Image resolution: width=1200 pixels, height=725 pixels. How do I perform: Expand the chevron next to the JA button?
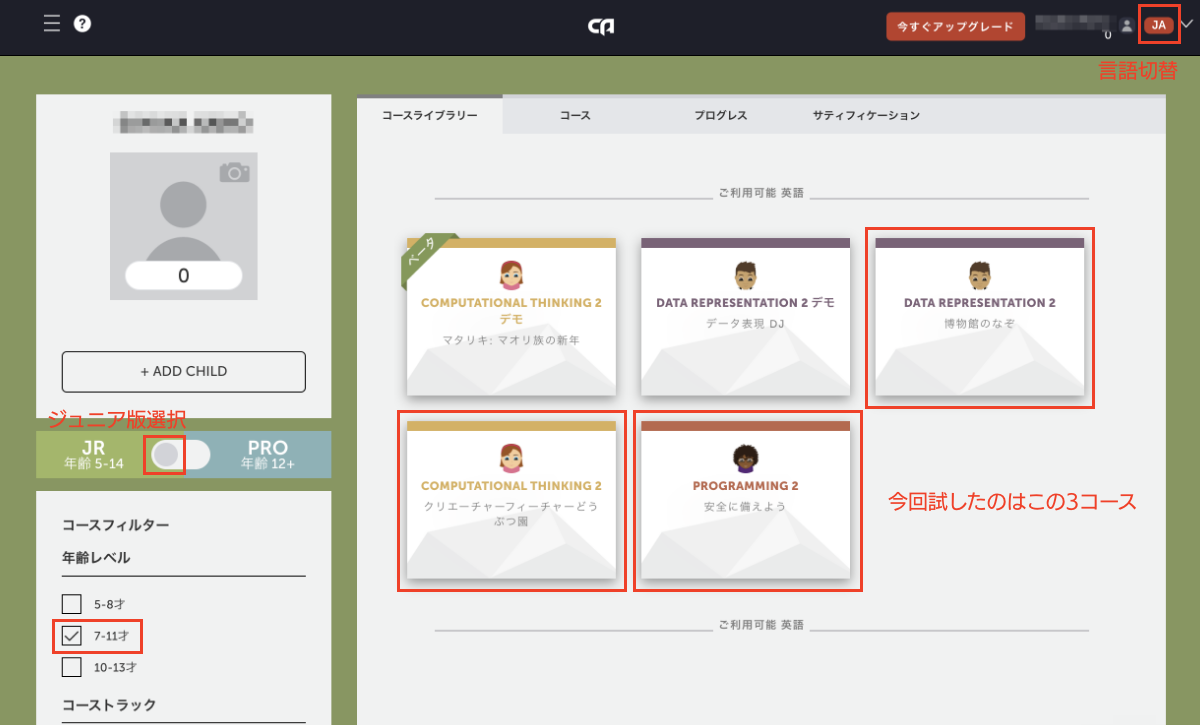click(x=1187, y=26)
